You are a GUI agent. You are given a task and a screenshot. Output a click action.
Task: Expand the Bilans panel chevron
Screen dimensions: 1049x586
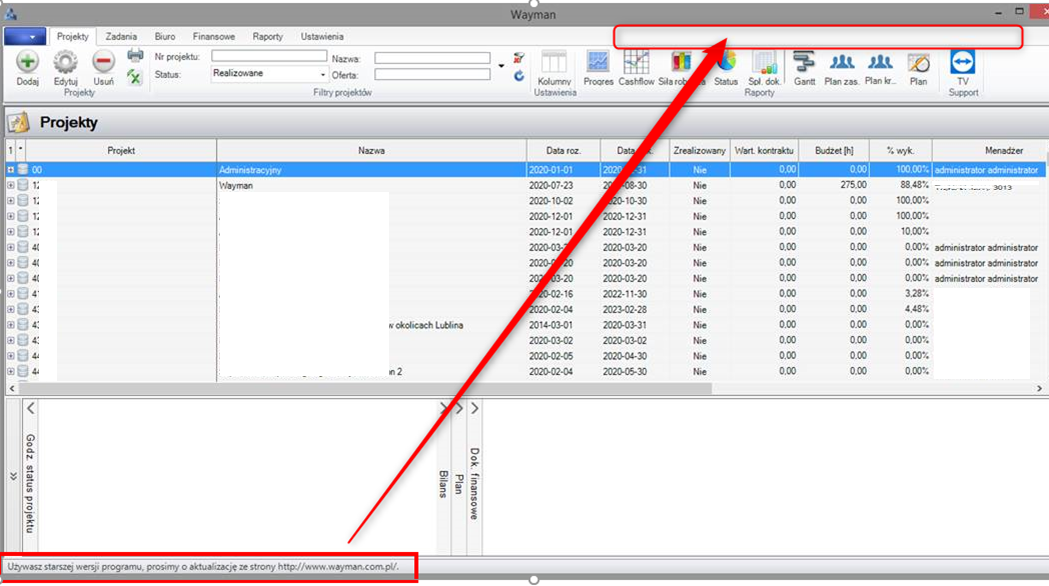444,408
